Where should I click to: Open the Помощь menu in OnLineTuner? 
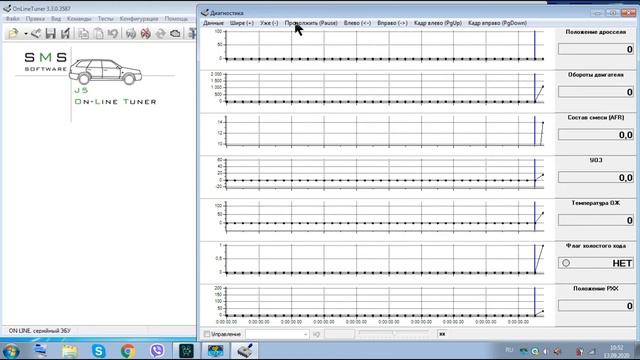click(176, 19)
